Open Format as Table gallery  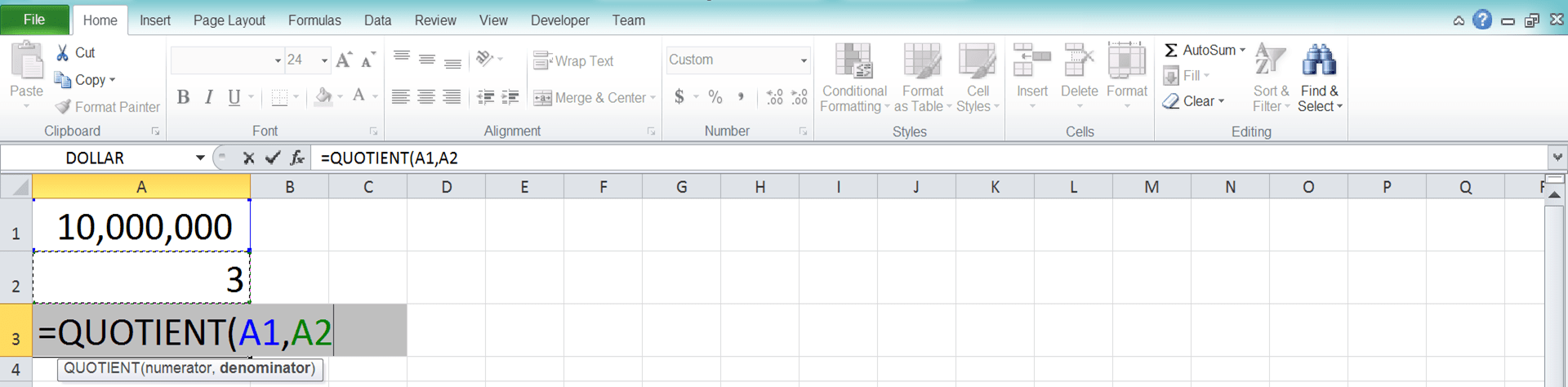point(922,78)
